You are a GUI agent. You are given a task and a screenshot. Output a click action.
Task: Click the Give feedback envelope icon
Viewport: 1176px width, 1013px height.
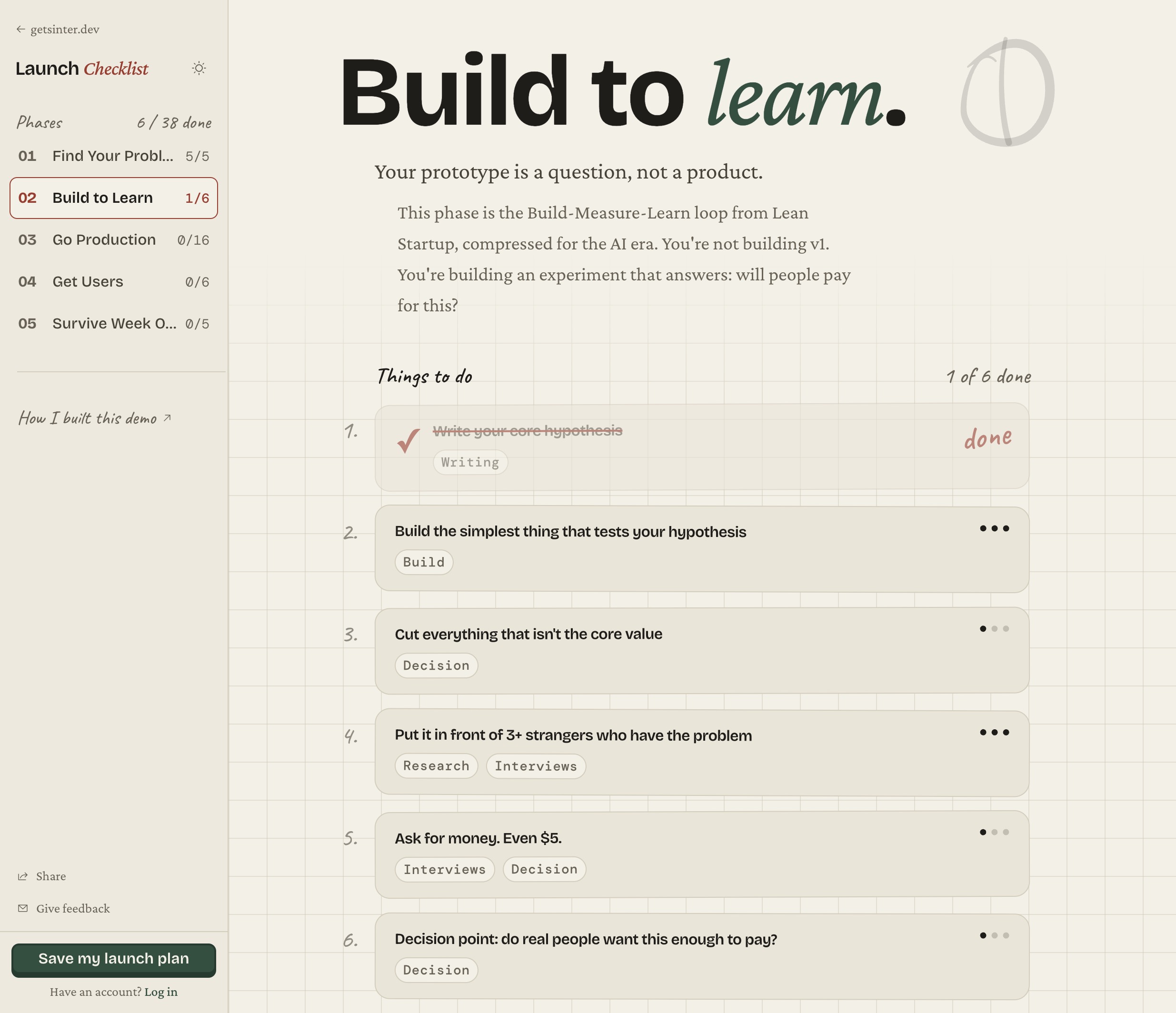23,908
